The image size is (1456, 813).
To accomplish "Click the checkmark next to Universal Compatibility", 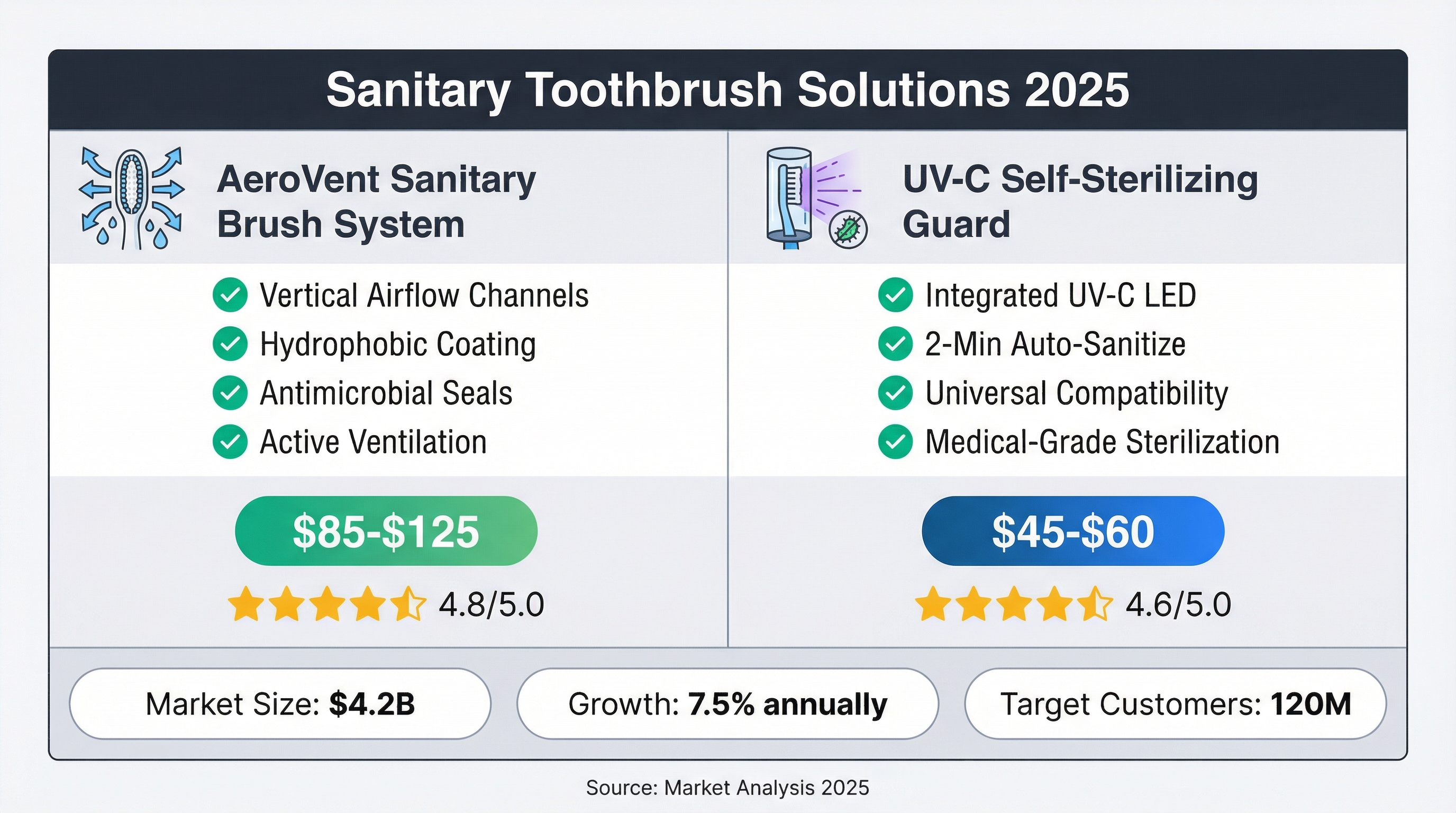I will coord(895,393).
